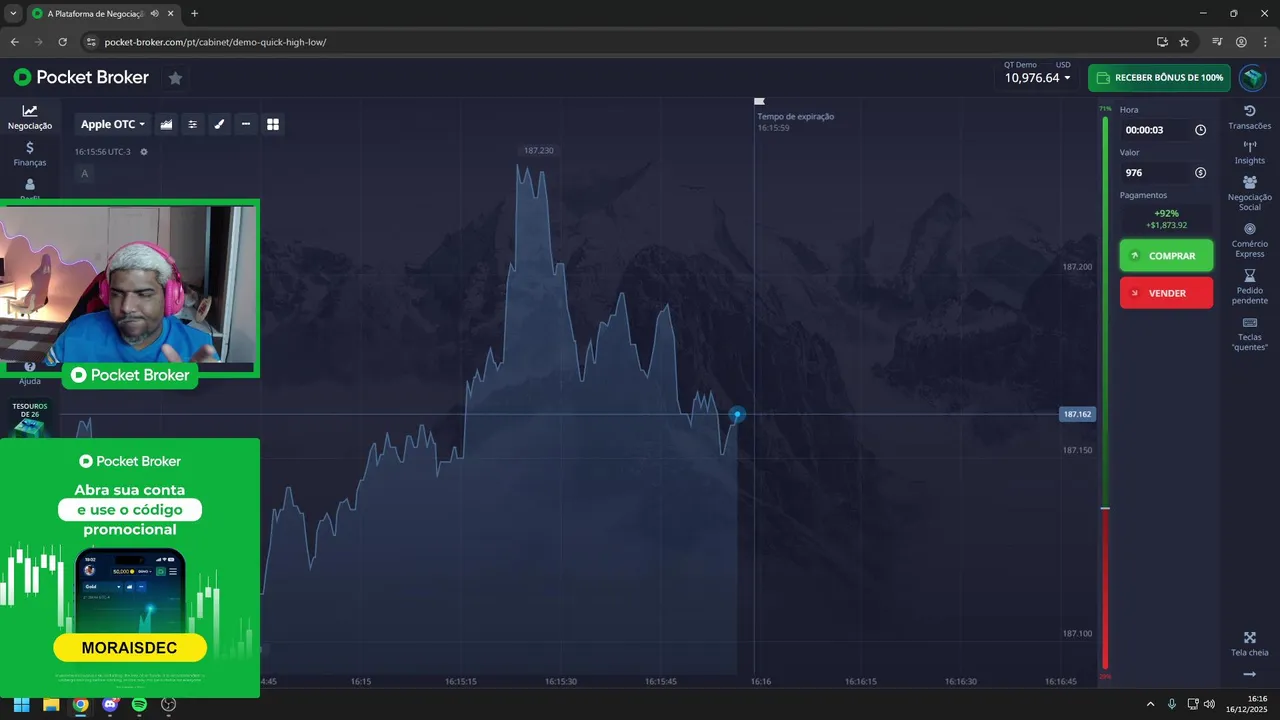Open the tab search dropdown arrow
The image size is (1280, 720).
[x=12, y=14]
